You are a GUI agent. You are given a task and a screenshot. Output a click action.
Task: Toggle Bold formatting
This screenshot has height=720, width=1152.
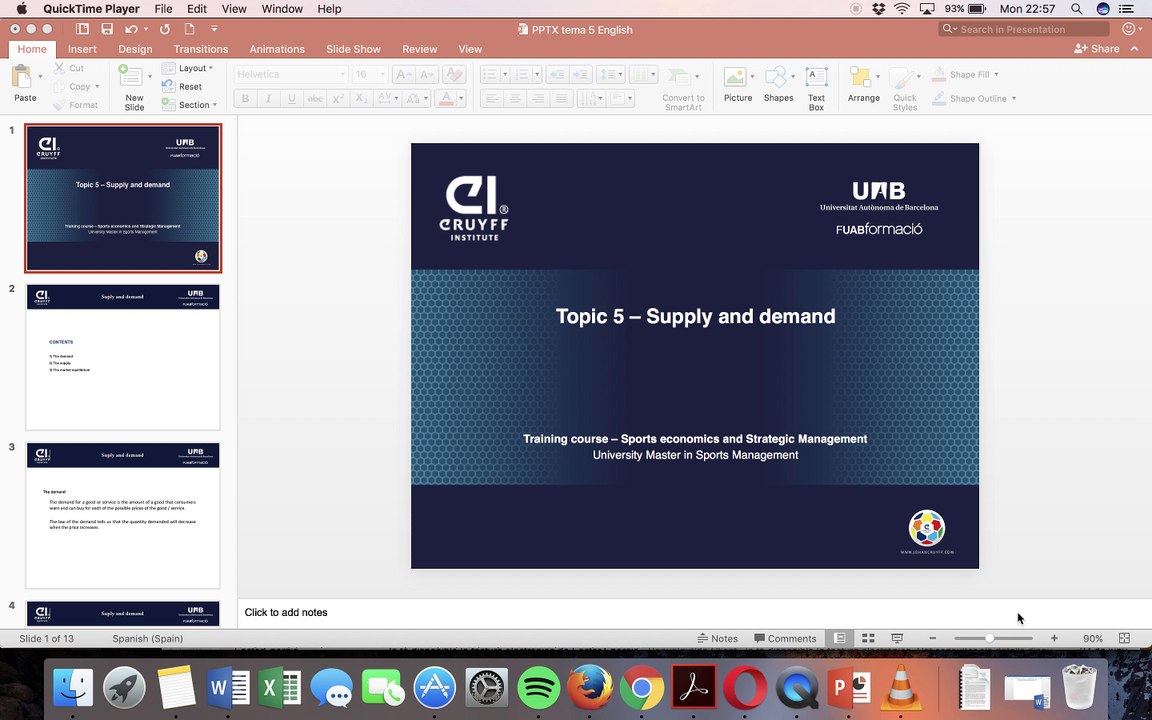(245, 98)
